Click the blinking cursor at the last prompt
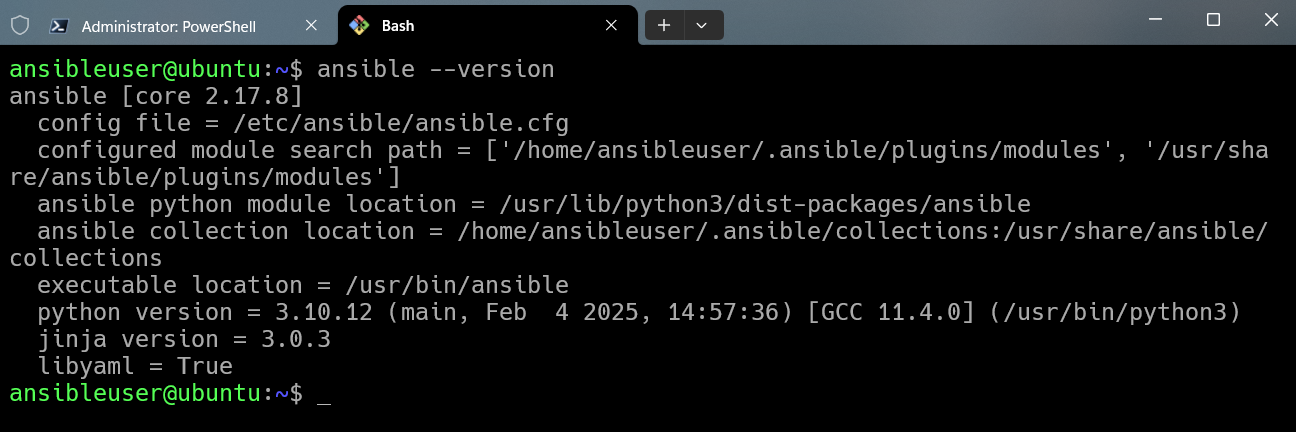The width and height of the screenshot is (1296, 432). (x=323, y=394)
